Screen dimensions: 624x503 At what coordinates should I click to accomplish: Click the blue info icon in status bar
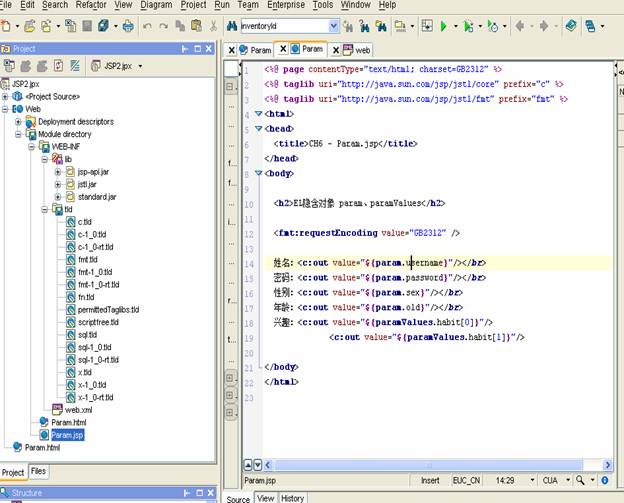(605, 480)
